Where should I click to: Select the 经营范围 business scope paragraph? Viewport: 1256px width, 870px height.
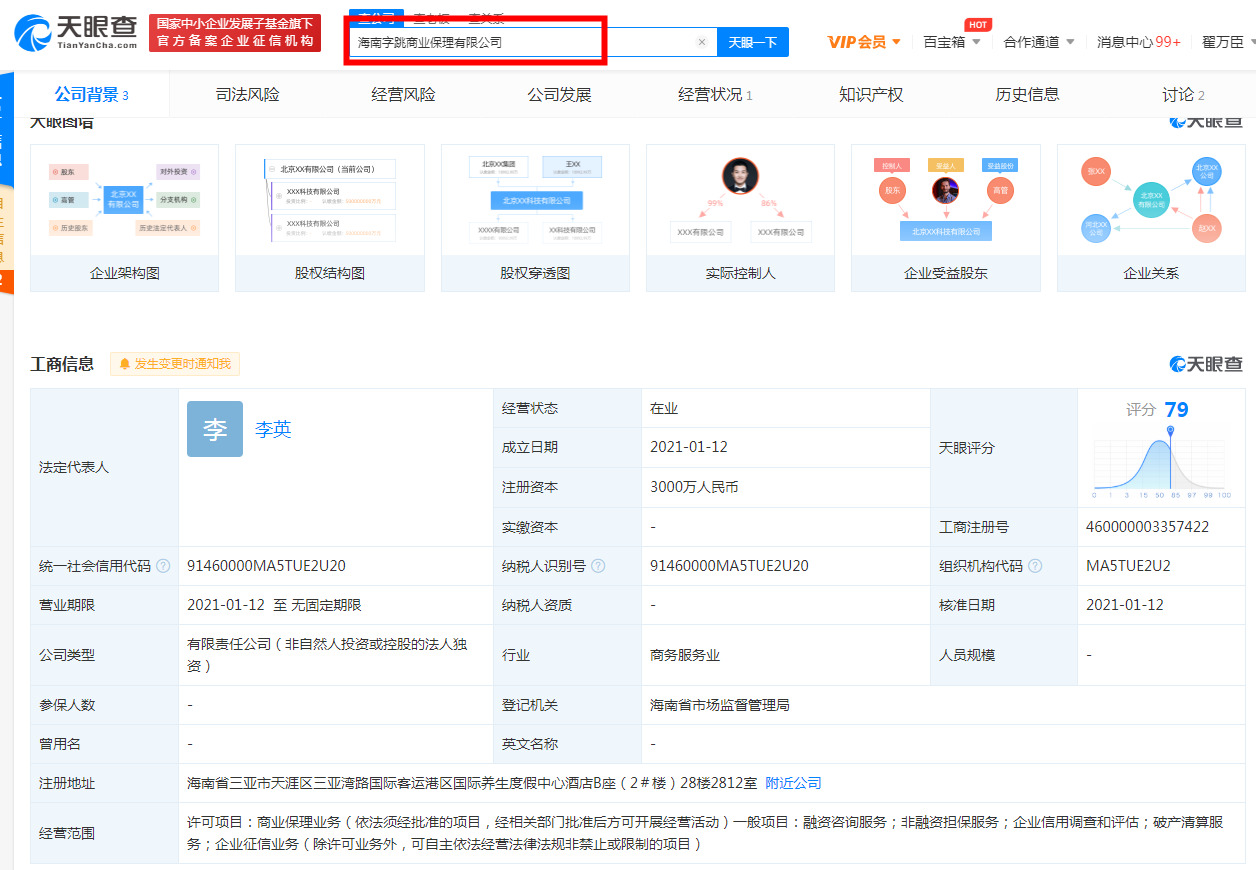(x=705, y=833)
